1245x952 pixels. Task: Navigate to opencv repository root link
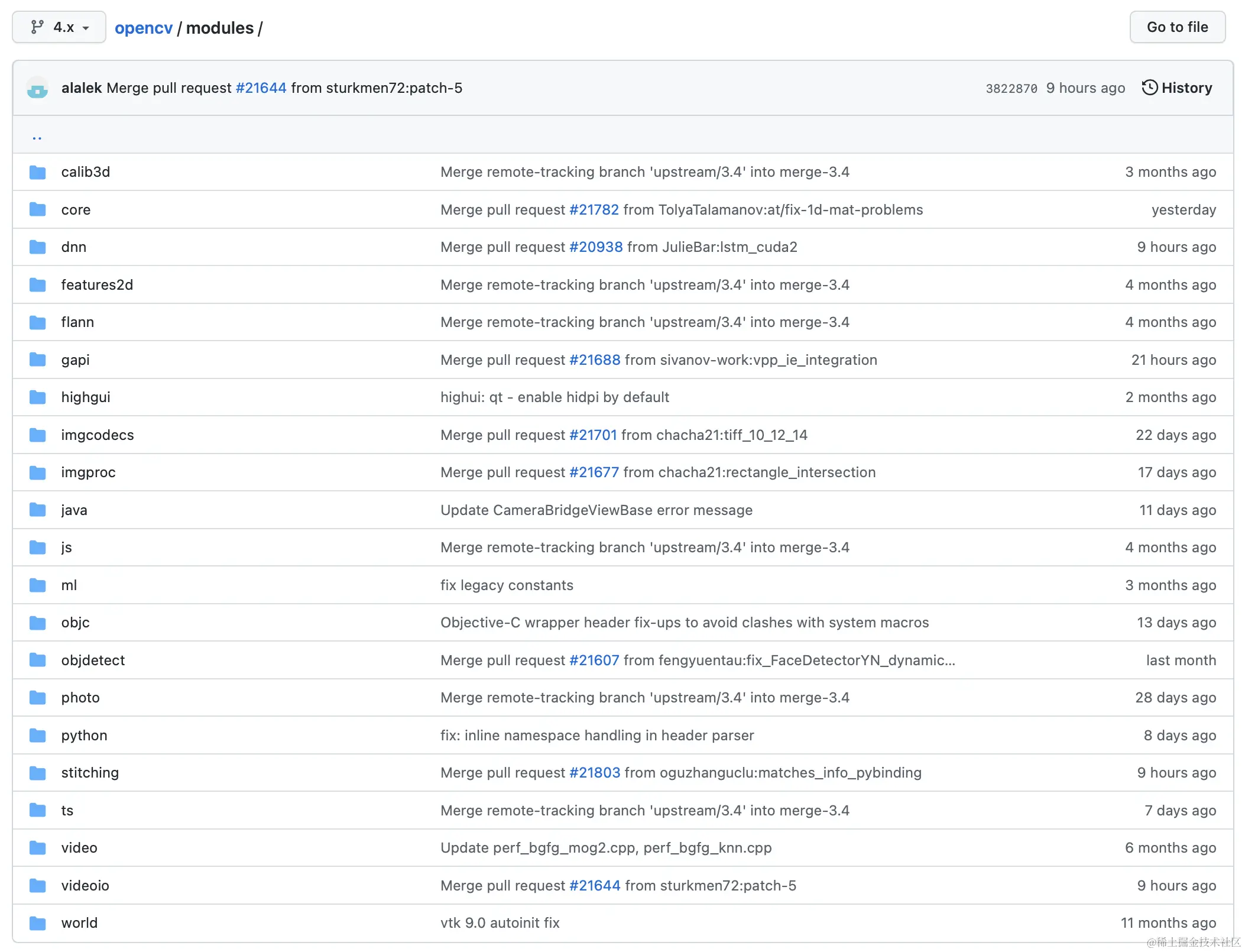(x=144, y=28)
